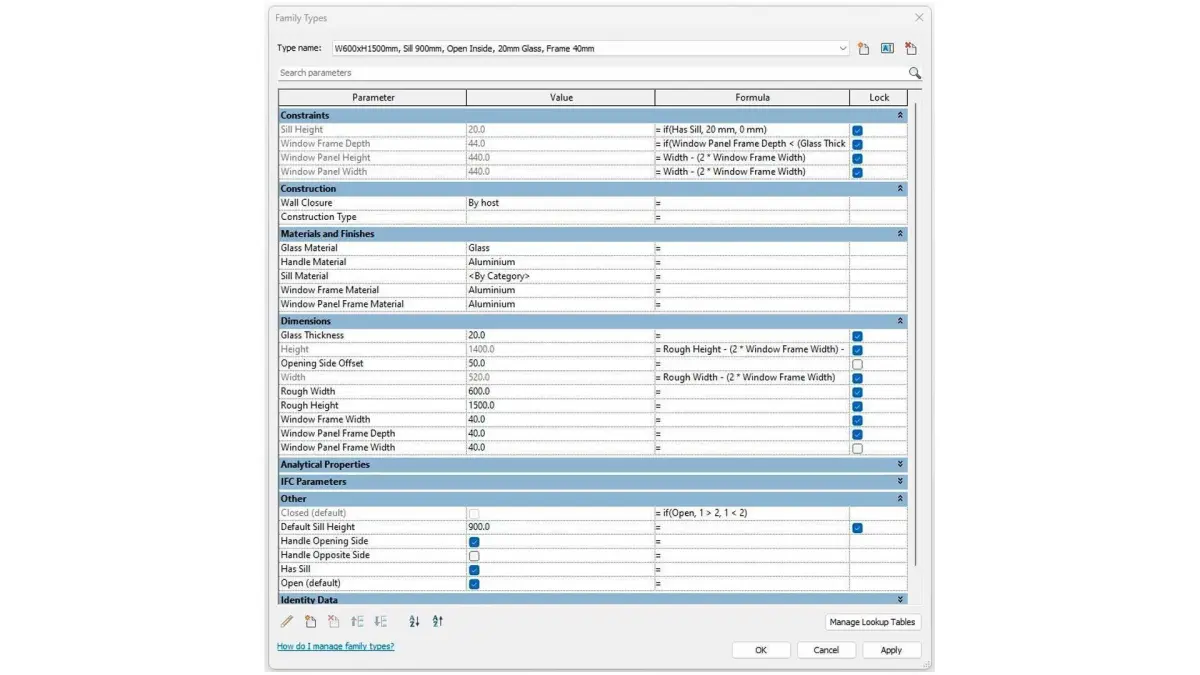Toggle the lock for Default Sill Height
This screenshot has width=1200, height=675.
click(x=857, y=528)
